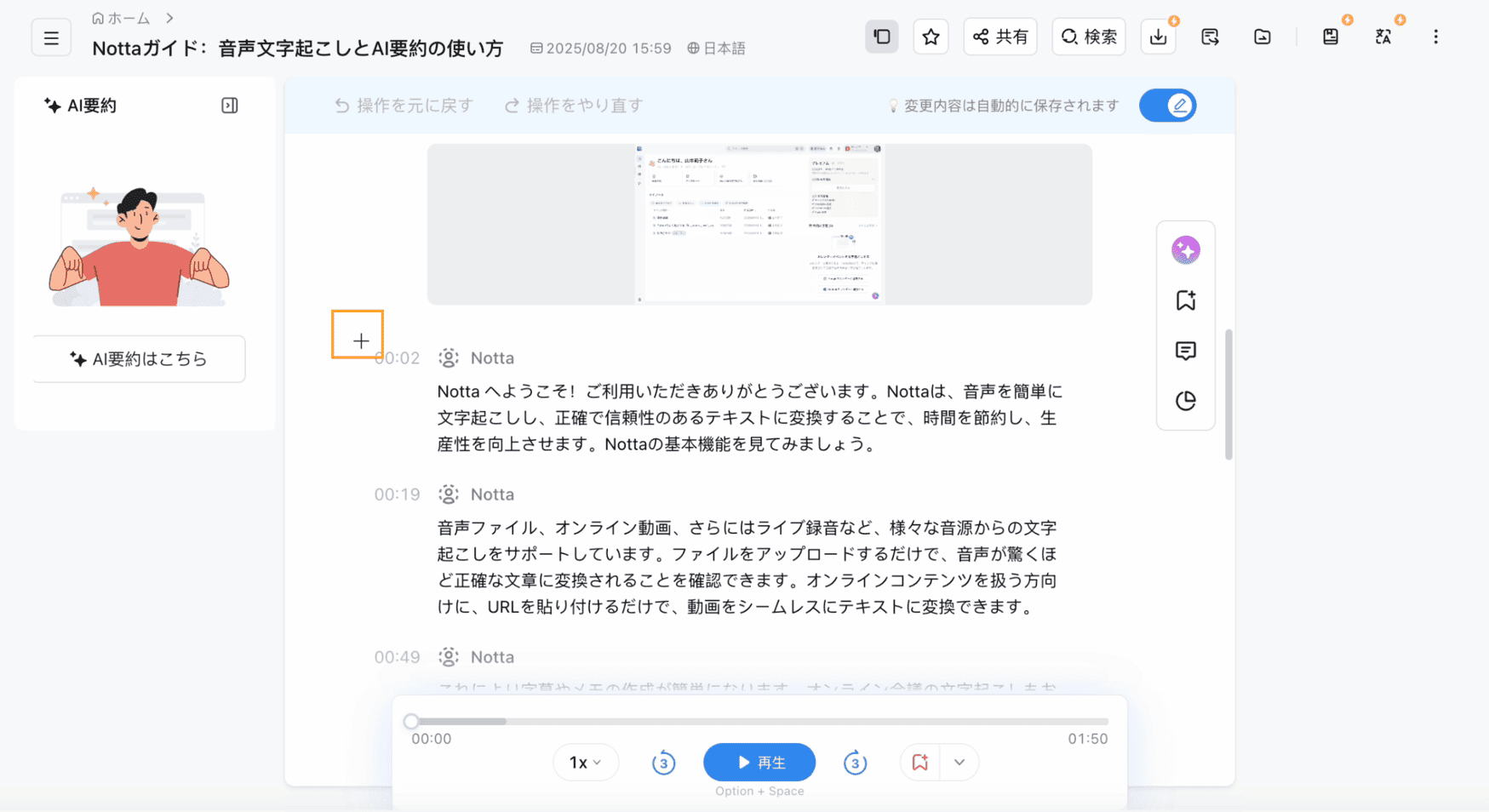
Task: Move record to folder icon
Action: [1263, 37]
